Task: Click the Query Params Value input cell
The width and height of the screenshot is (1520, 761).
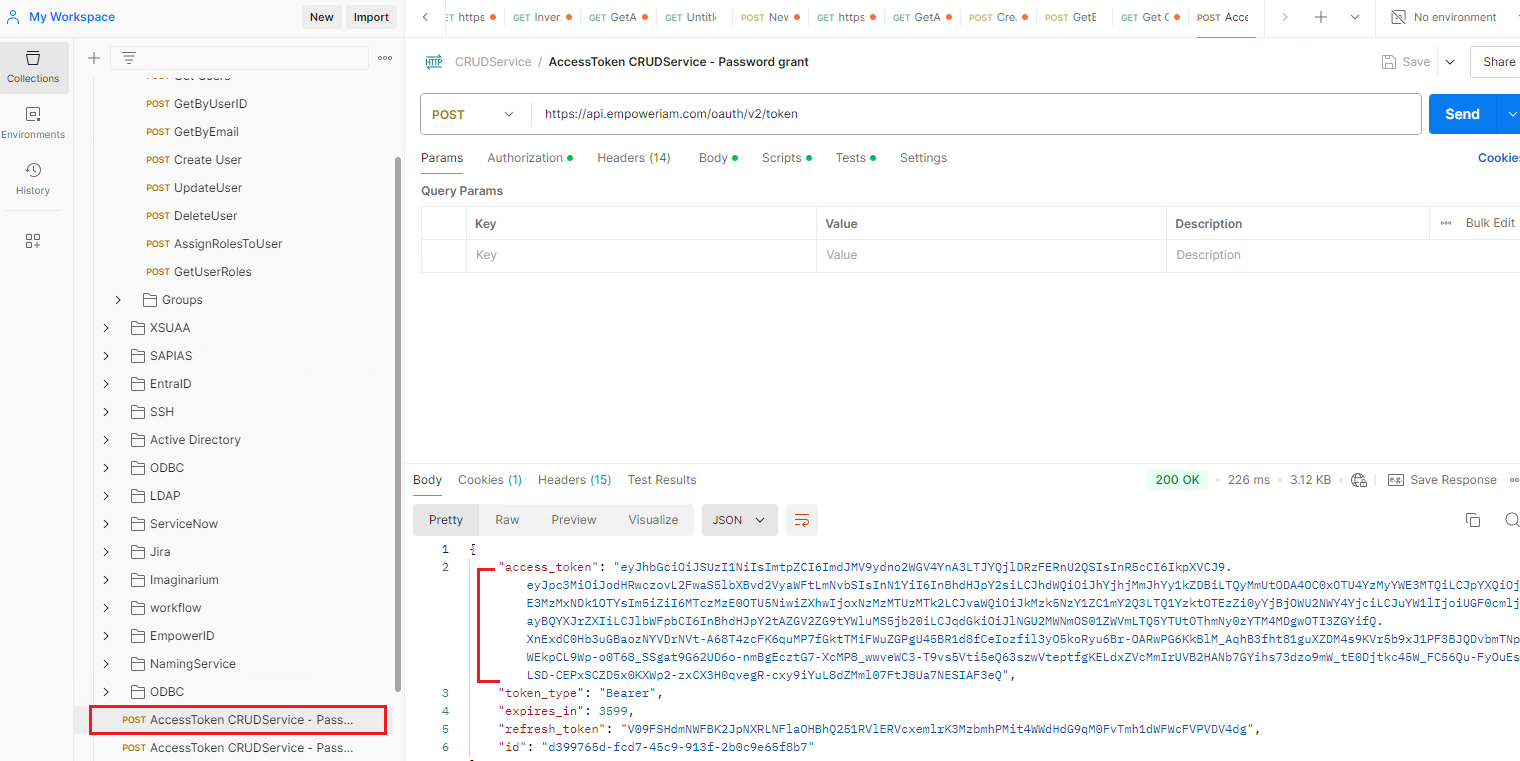Action: point(991,255)
